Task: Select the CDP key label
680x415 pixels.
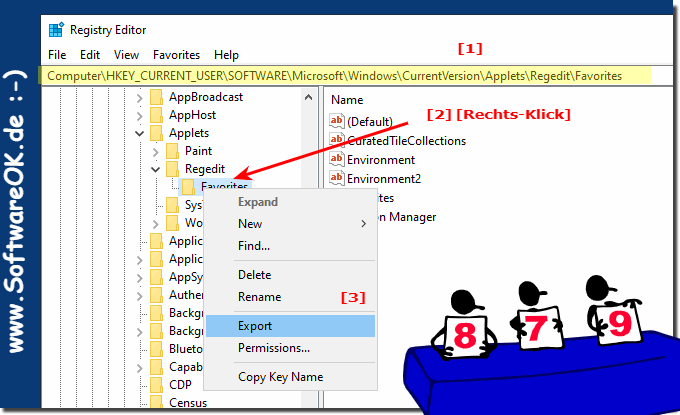Action: click(x=180, y=385)
